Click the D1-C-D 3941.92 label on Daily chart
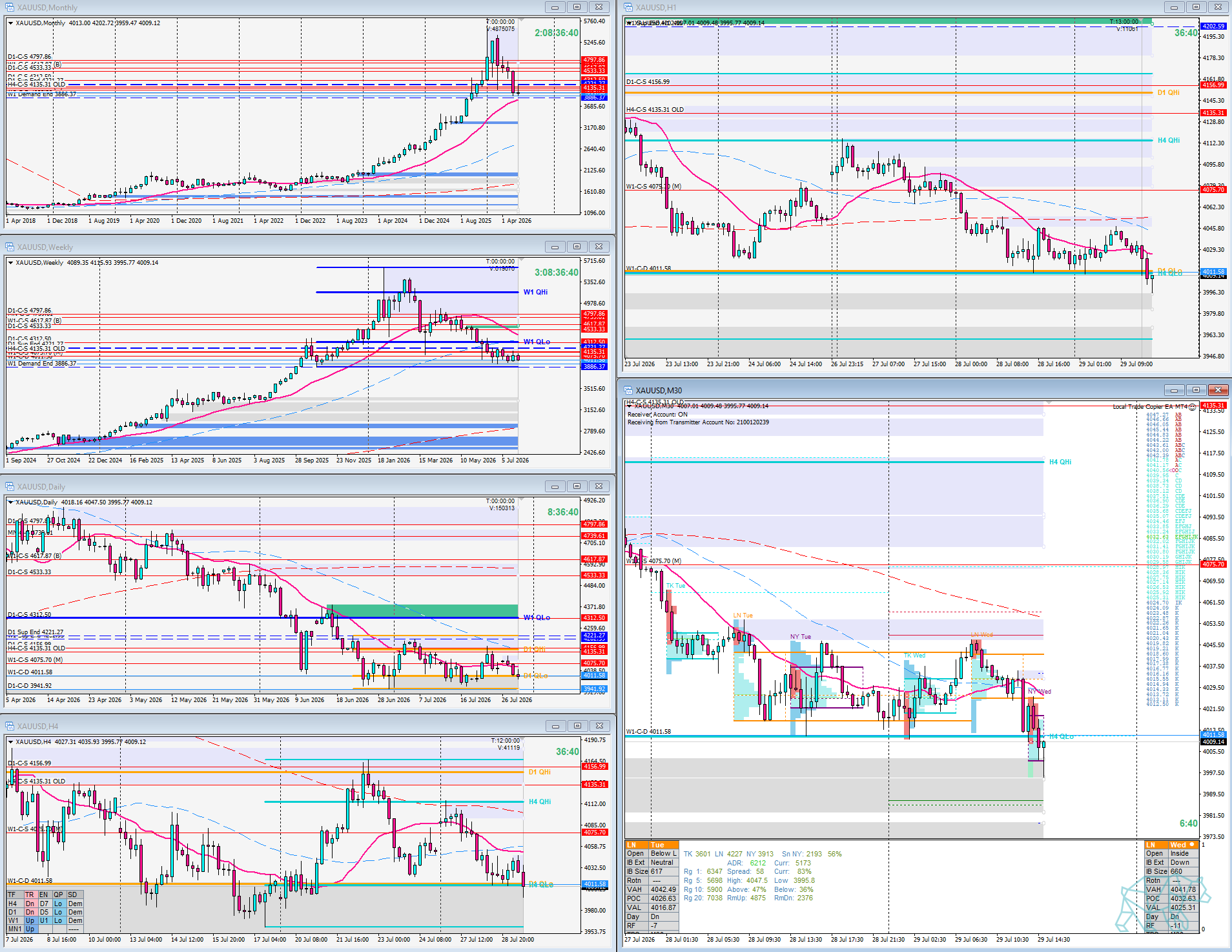This screenshot has height=952, width=1232. (x=30, y=686)
